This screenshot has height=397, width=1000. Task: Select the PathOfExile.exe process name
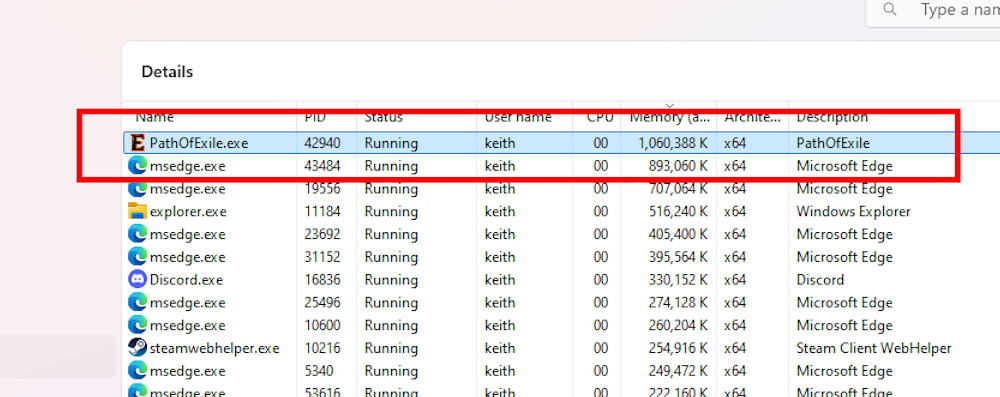coord(198,143)
